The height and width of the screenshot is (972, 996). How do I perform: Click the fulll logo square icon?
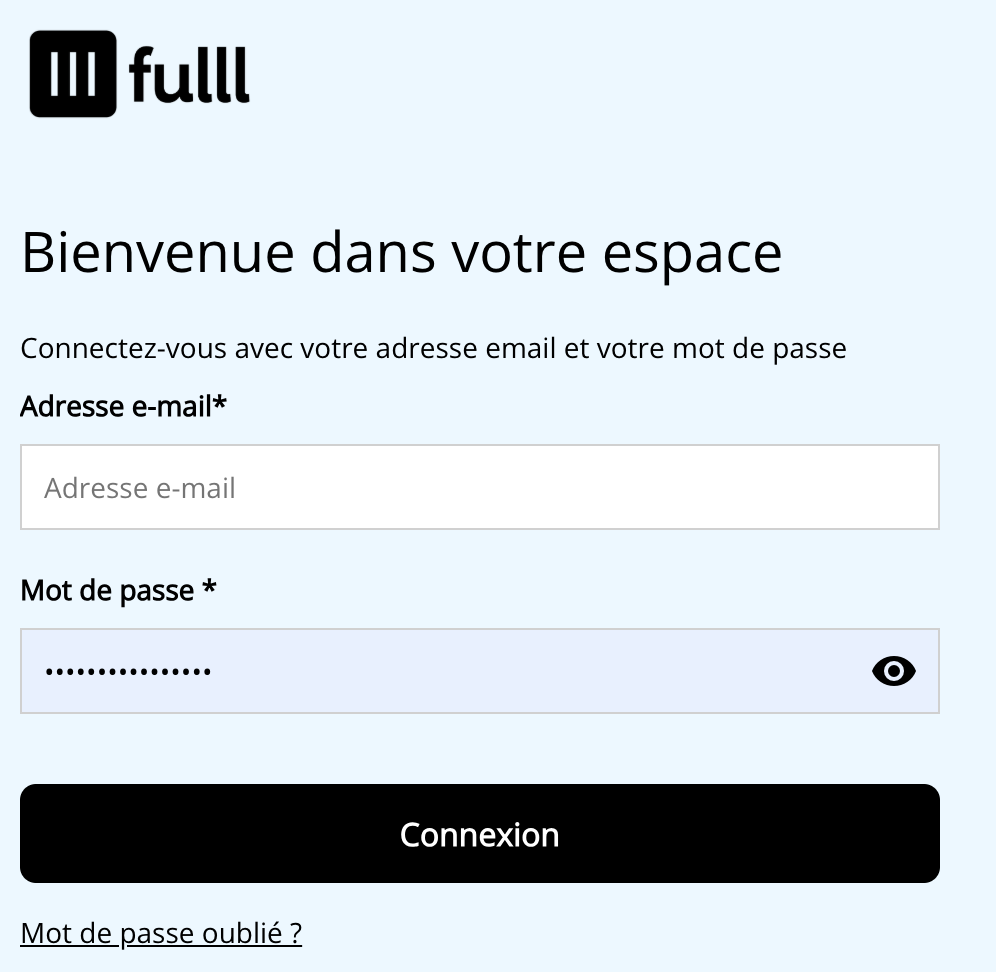pyautogui.click(x=73, y=74)
